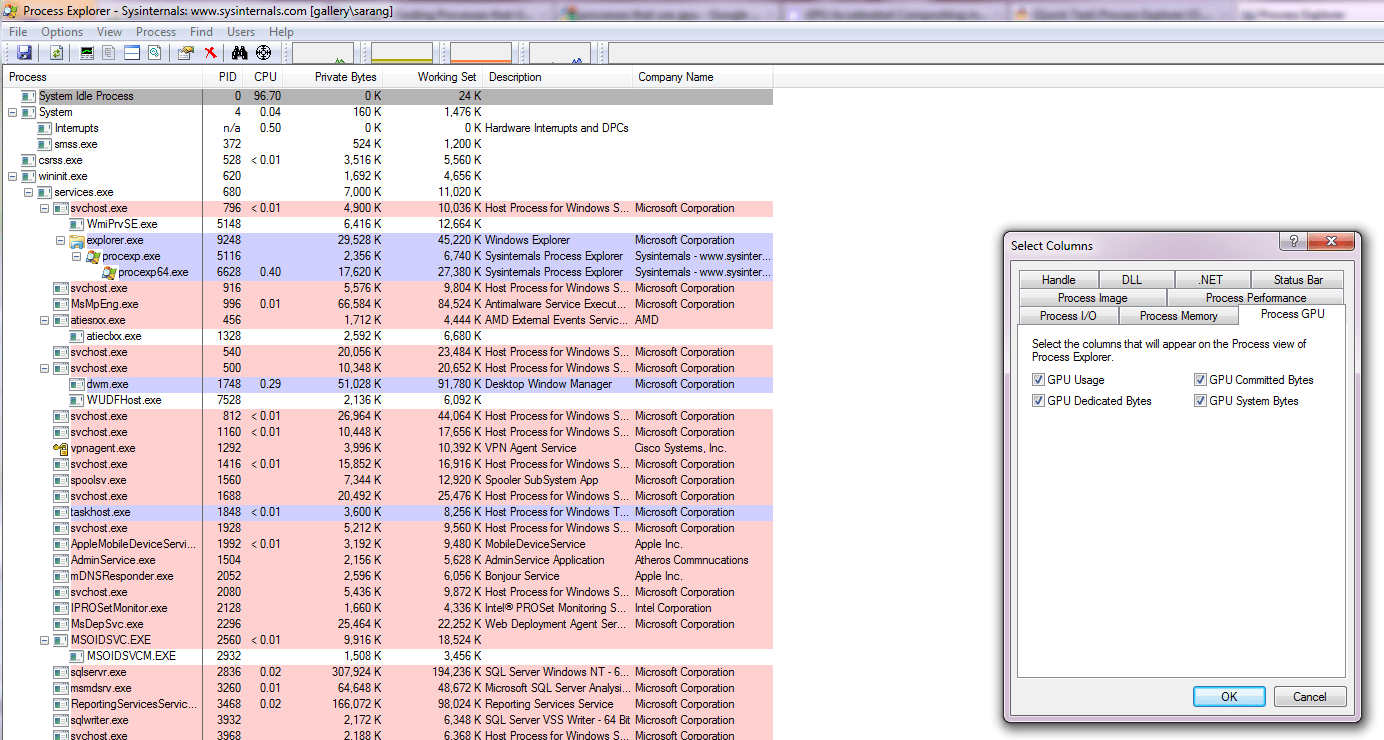This screenshot has height=740, width=1384.
Task: Switch to the Process I/O tab
Action: click(x=1068, y=316)
